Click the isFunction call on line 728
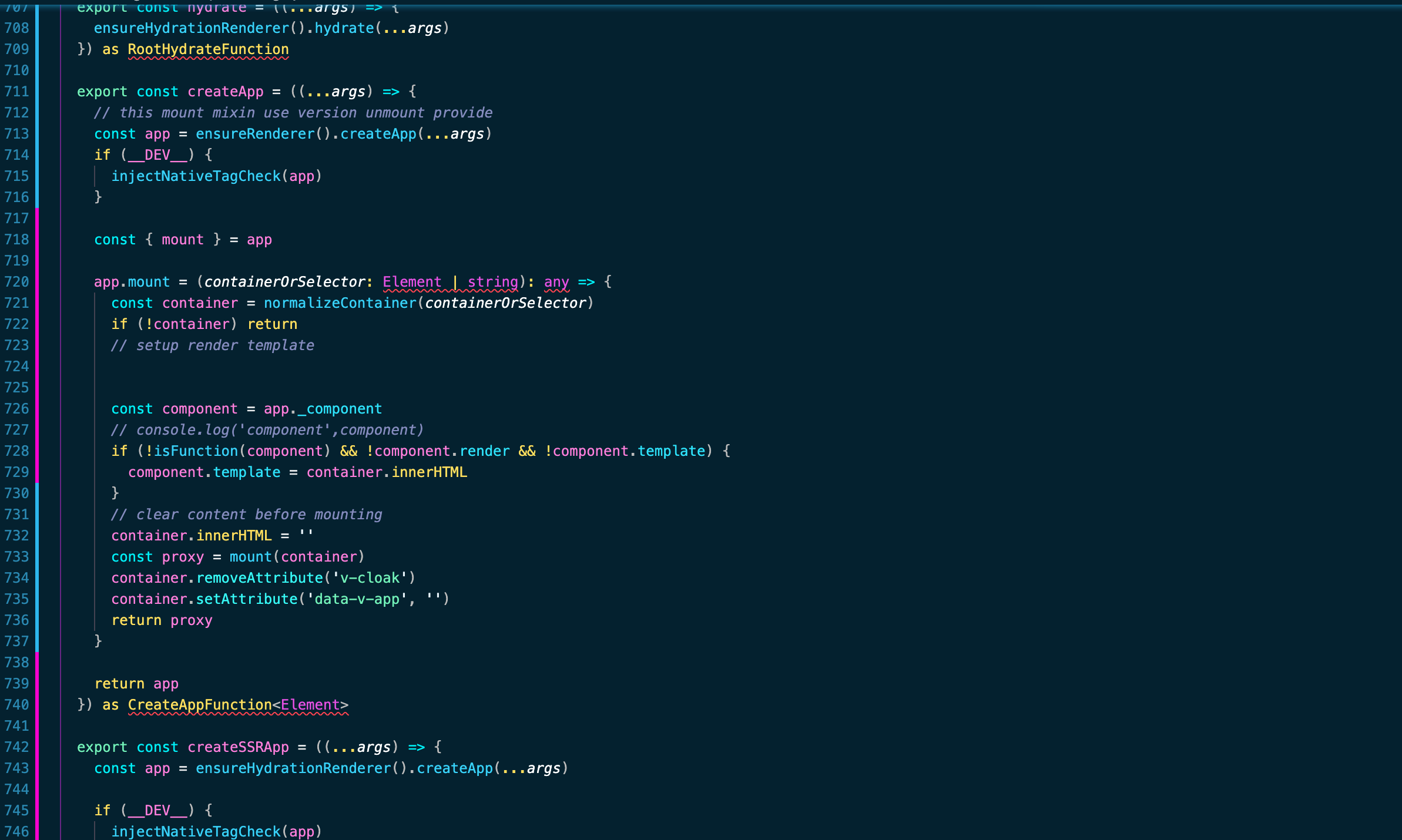This screenshot has width=1402, height=840. click(196, 451)
